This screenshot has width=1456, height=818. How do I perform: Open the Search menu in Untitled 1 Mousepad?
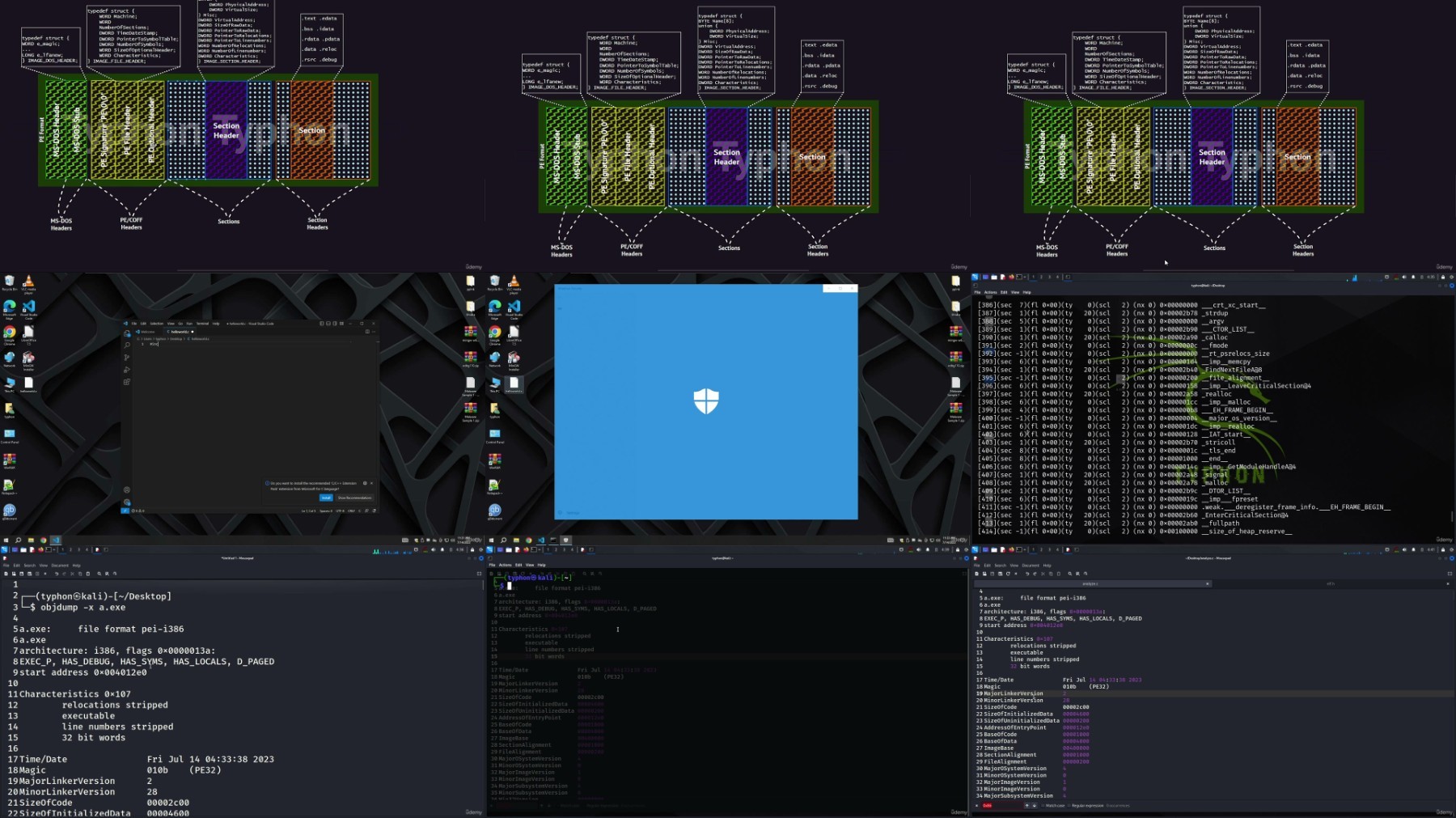[29, 566]
